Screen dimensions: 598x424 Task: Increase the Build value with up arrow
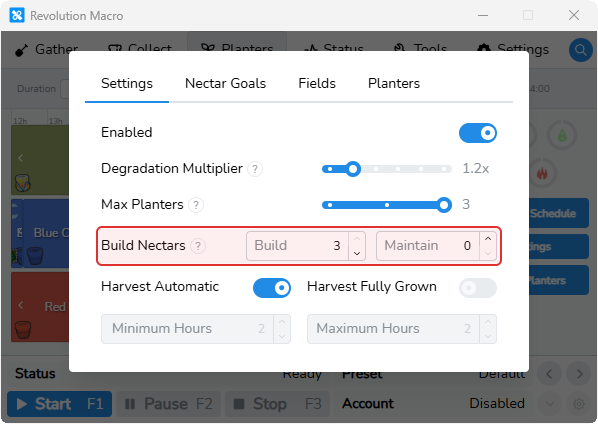coord(357,239)
